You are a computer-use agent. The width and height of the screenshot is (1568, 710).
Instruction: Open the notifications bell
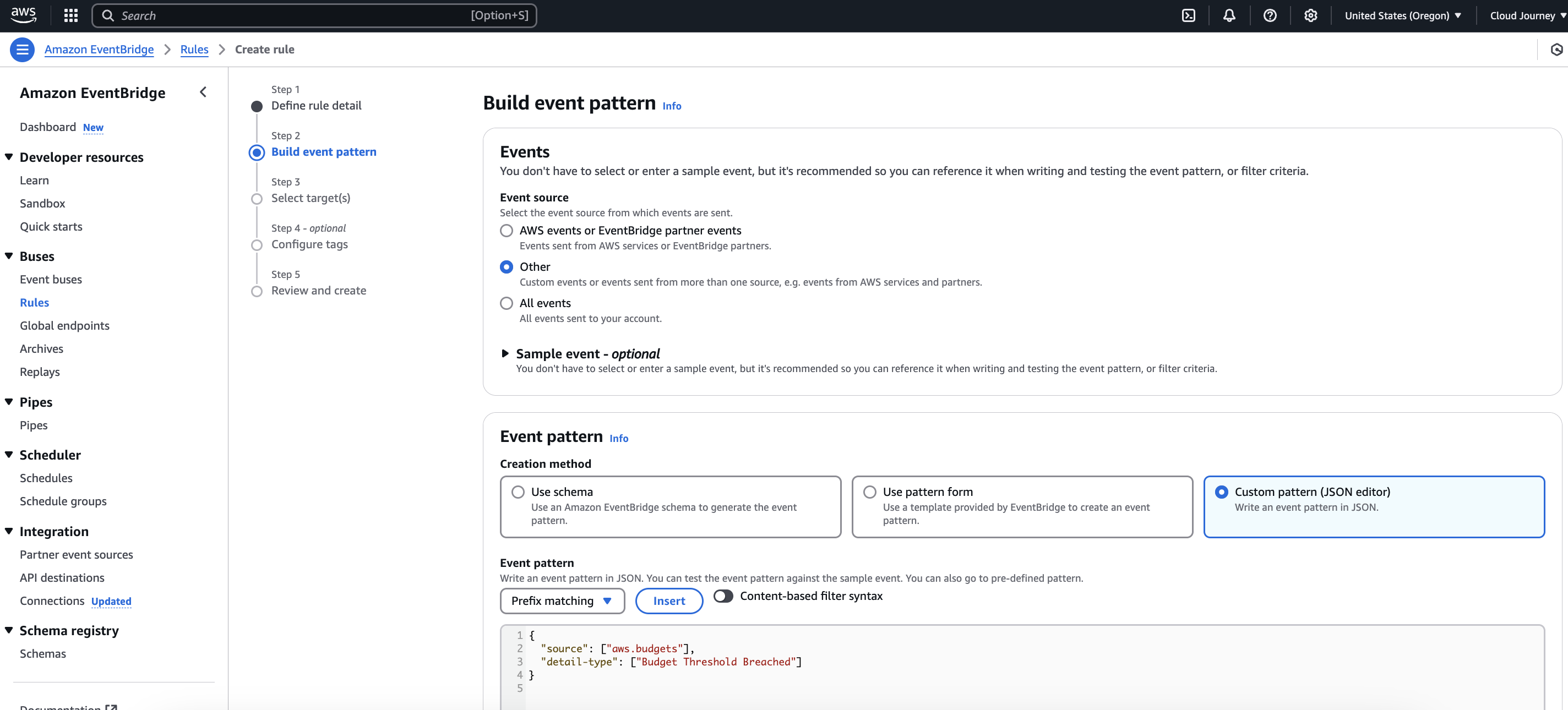(x=1229, y=16)
